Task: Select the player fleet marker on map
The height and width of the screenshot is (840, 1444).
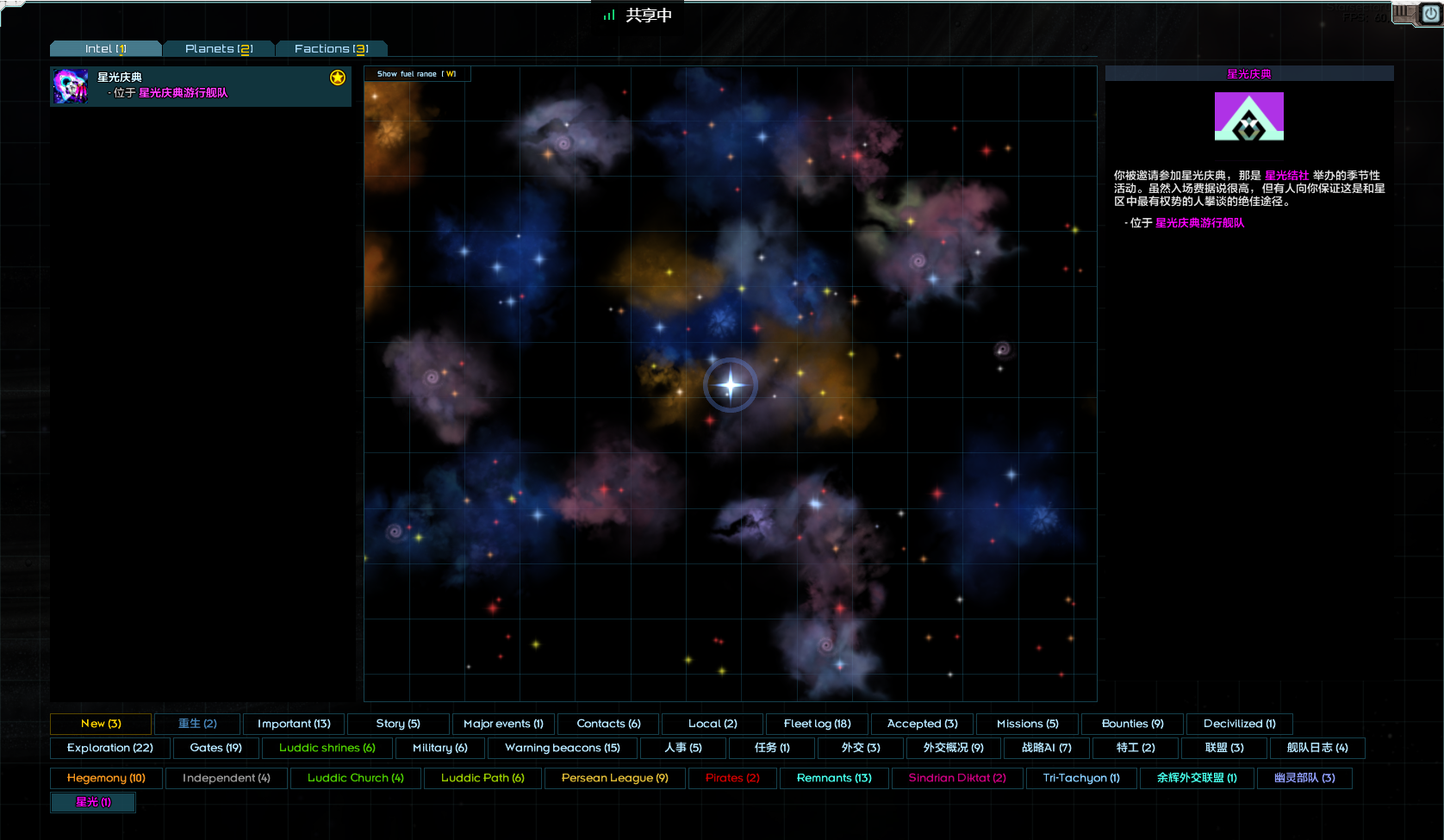Action: point(731,385)
